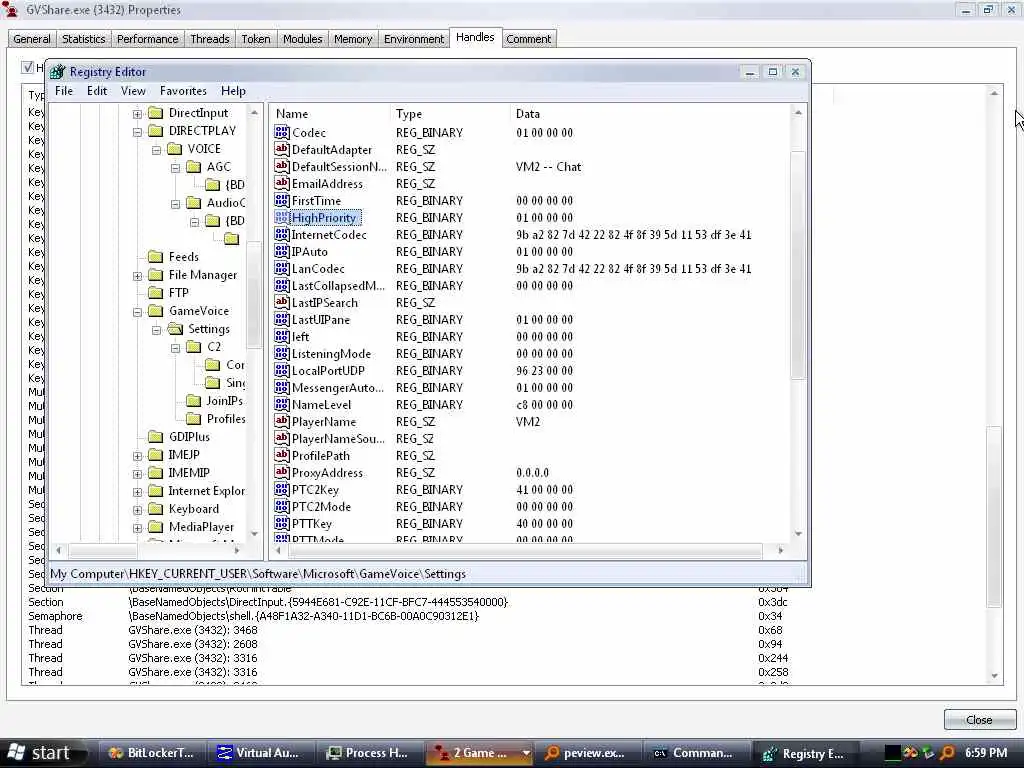This screenshot has height=768, width=1024.
Task: Click the PTTKey binary value icon
Action: tap(281, 523)
